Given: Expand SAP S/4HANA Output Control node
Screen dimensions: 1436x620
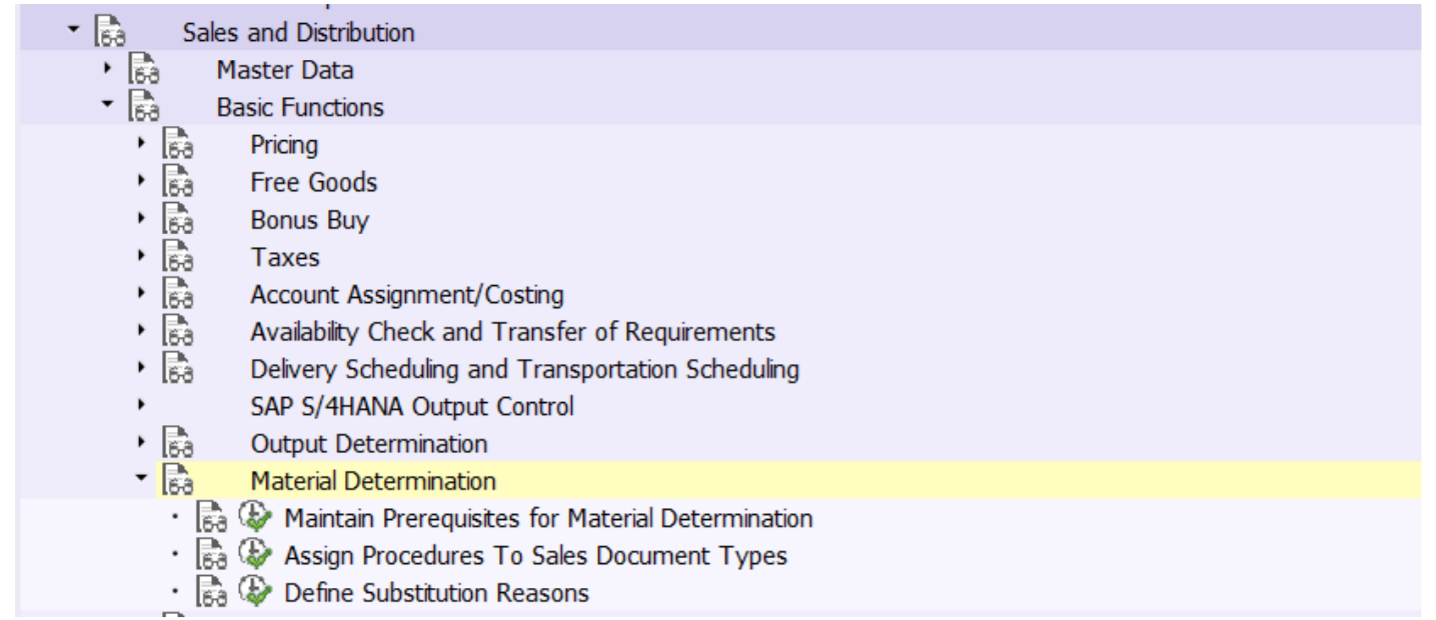Looking at the screenshot, I should pos(141,406).
